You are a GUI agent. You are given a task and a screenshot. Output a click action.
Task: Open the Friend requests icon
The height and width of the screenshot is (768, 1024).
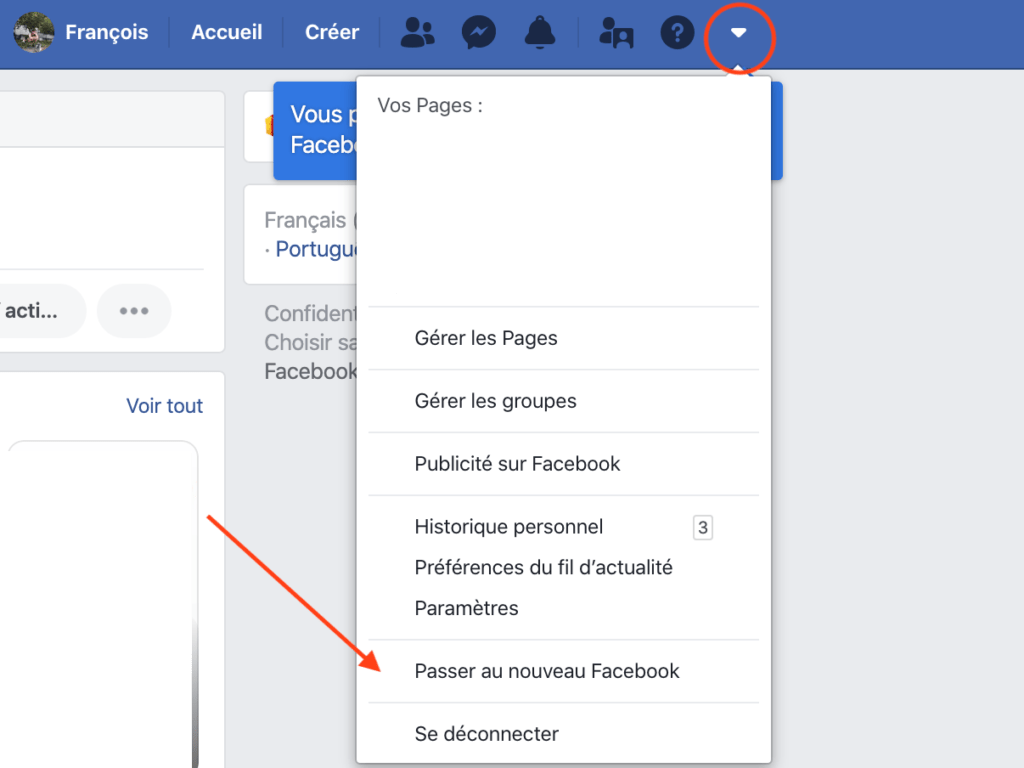click(417, 33)
